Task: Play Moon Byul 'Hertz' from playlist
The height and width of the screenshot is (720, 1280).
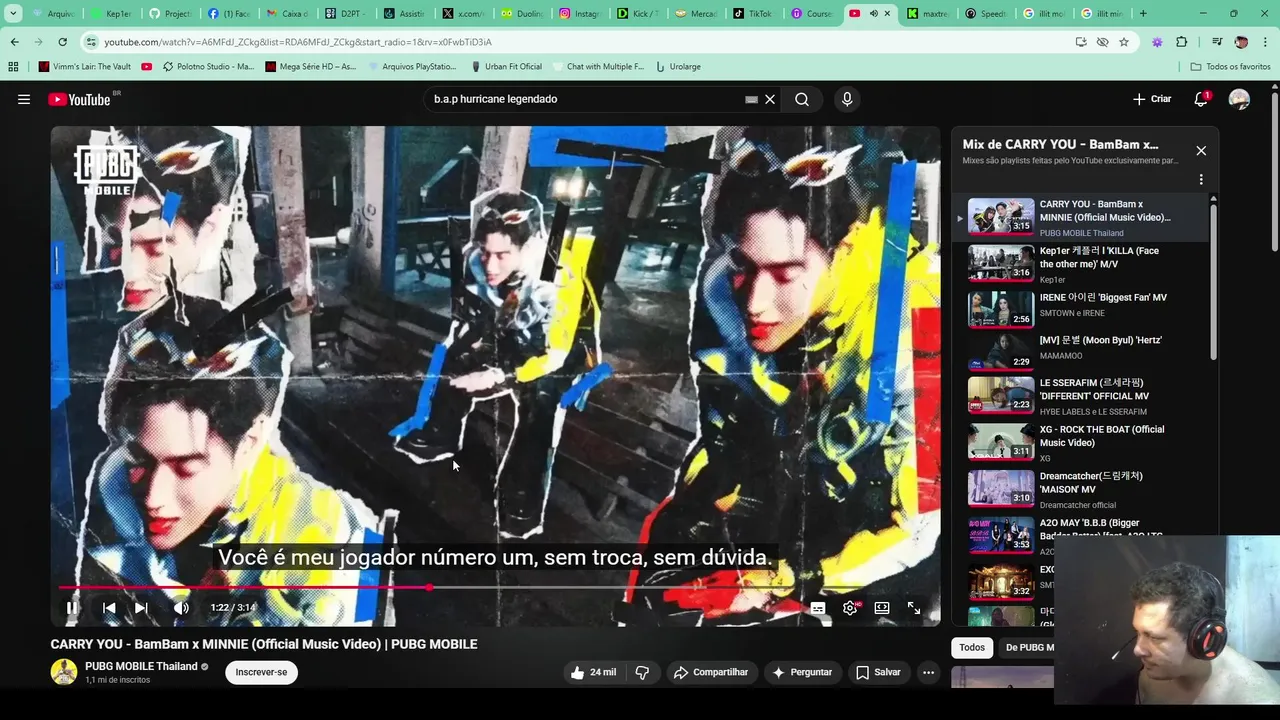Action: tap(1080, 351)
